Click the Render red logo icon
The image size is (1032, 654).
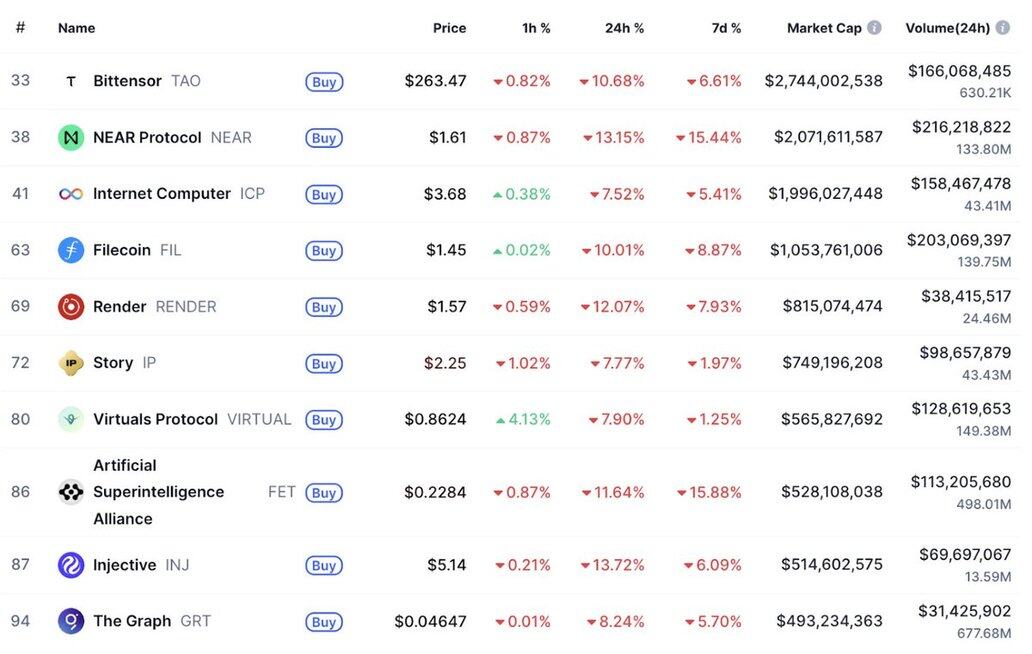tap(71, 307)
